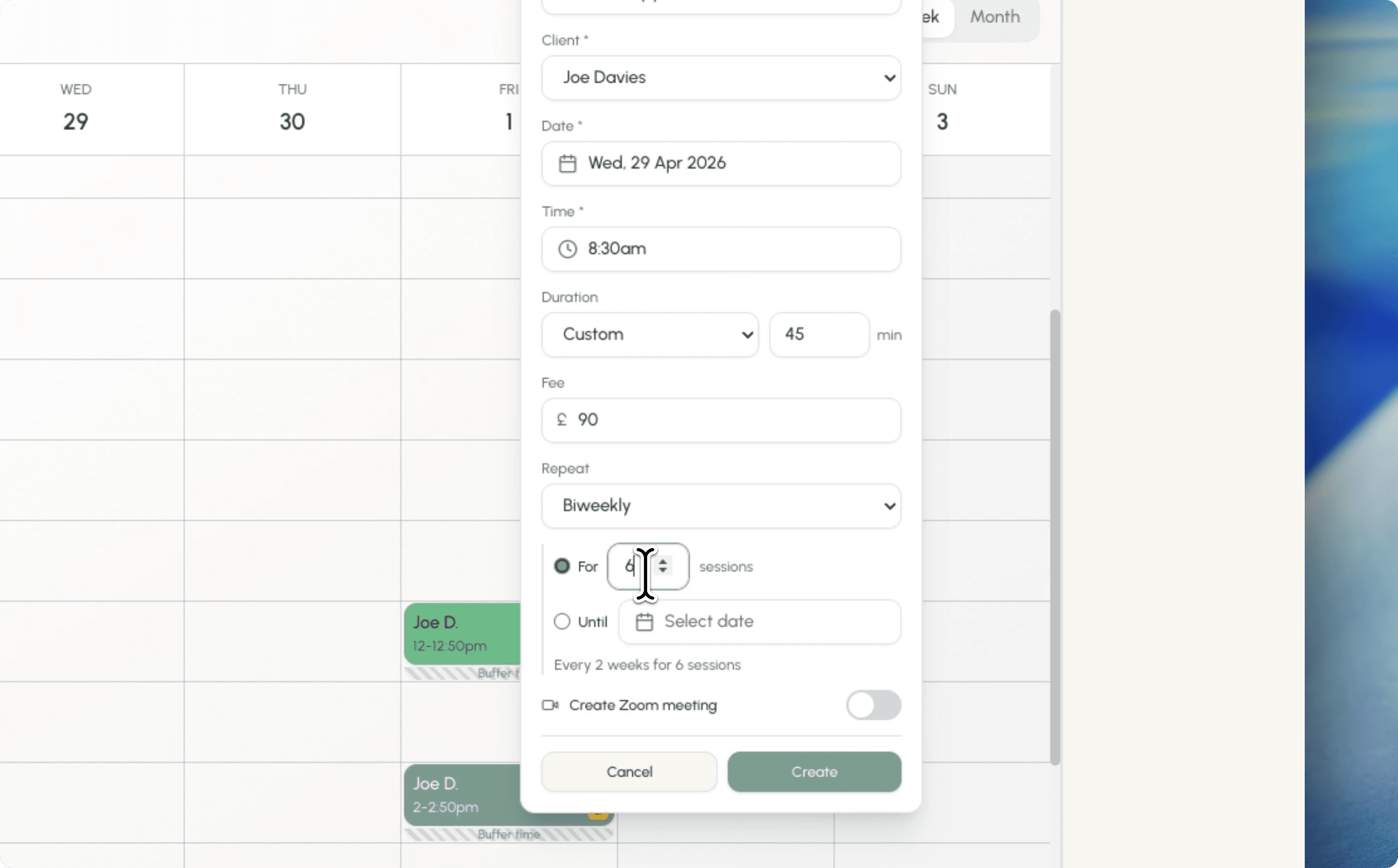Open the date field Wed, 29 Apr 2026

coord(721,163)
